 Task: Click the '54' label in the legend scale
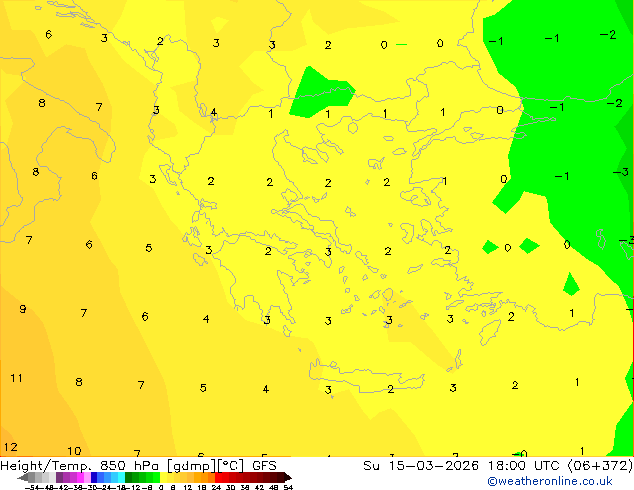tap(288, 487)
